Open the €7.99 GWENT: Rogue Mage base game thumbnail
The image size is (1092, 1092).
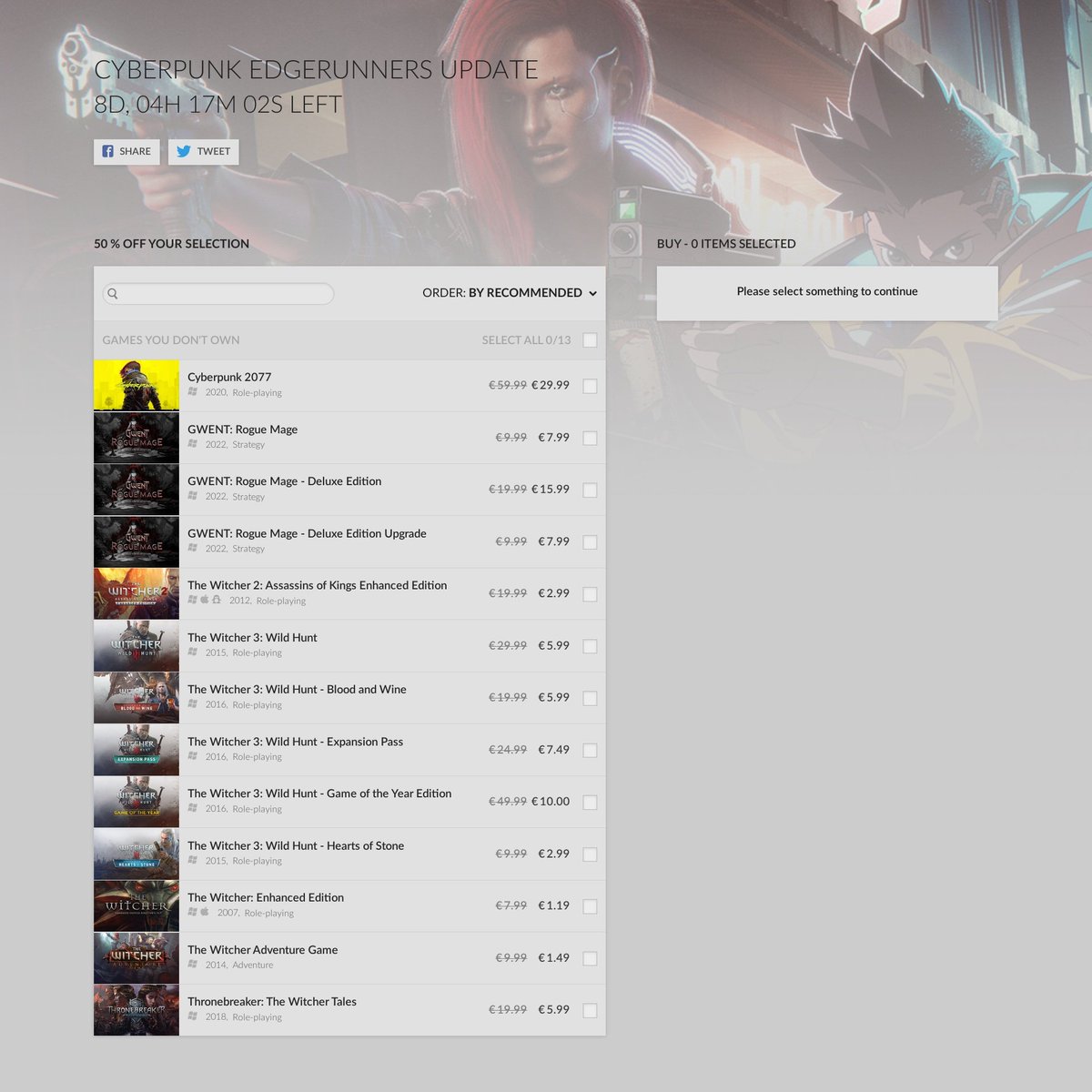(x=136, y=438)
